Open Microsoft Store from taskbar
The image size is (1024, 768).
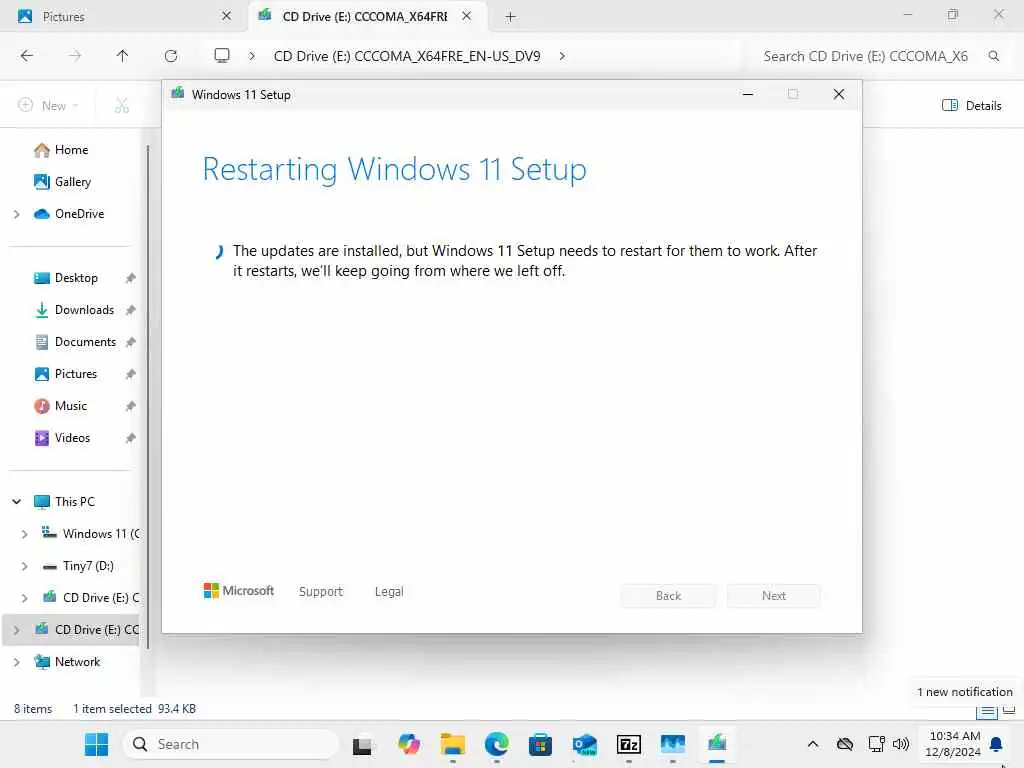tap(540, 744)
